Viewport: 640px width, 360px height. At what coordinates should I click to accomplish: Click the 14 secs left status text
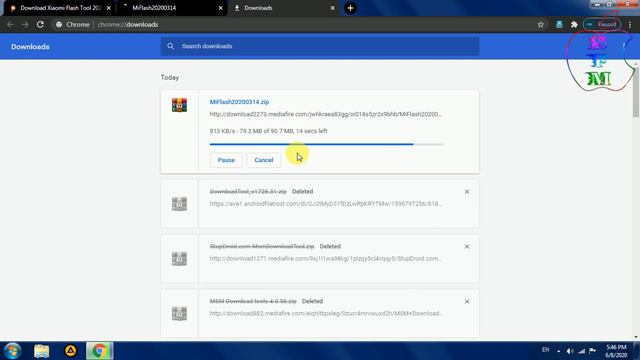click(x=311, y=131)
